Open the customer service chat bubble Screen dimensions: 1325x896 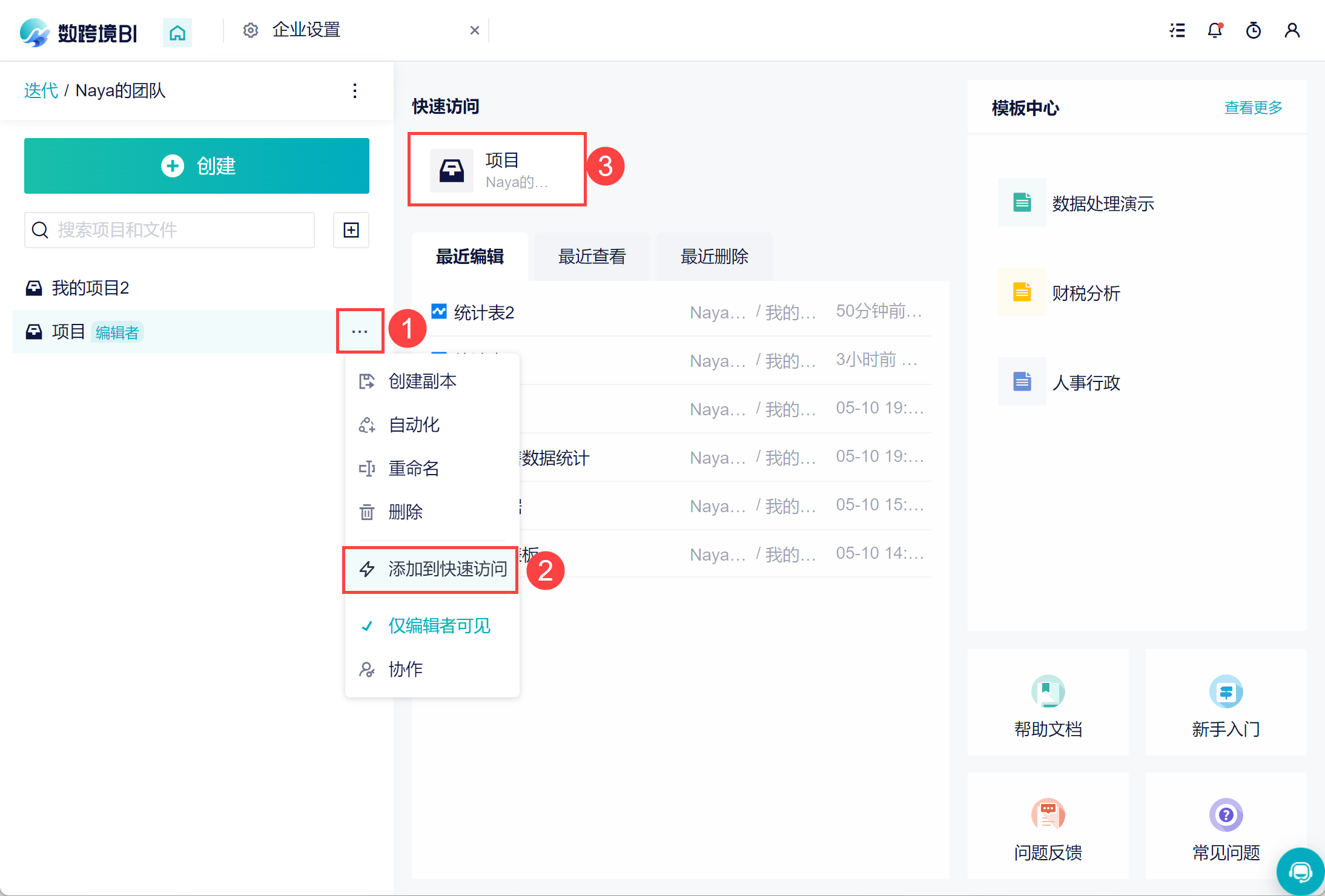coord(1300,872)
